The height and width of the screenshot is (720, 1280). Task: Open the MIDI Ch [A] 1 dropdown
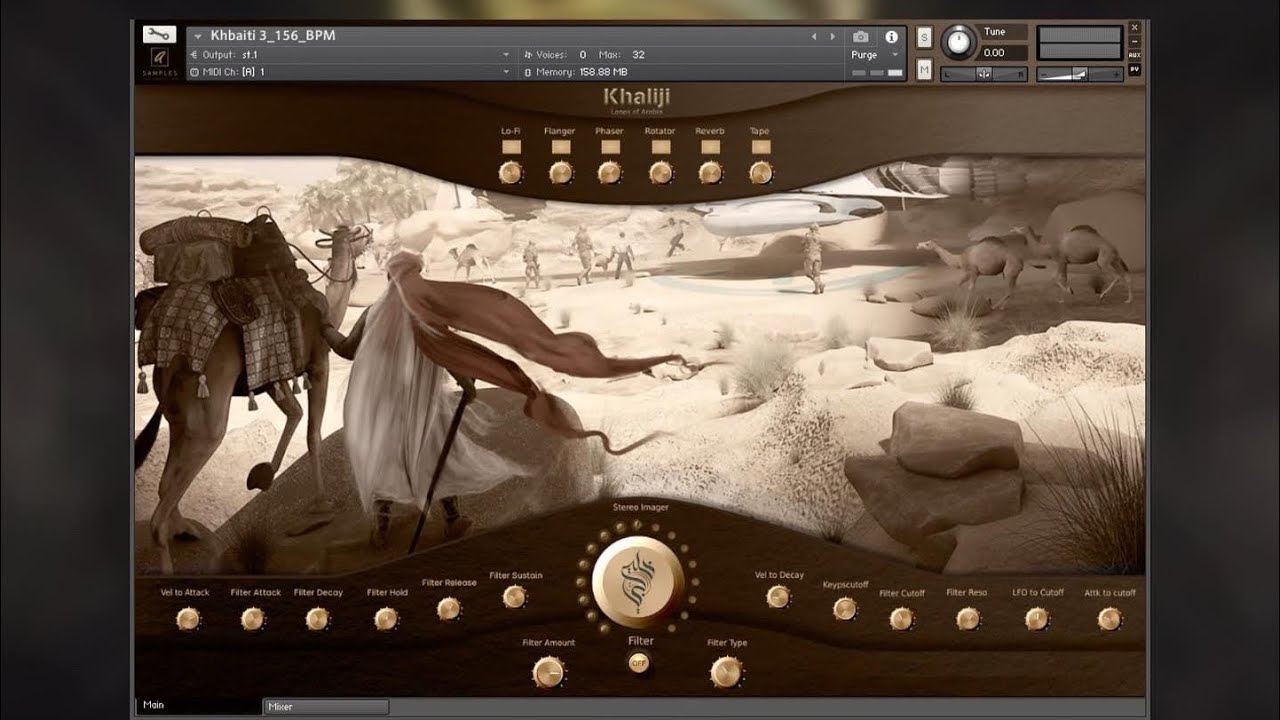click(350, 72)
